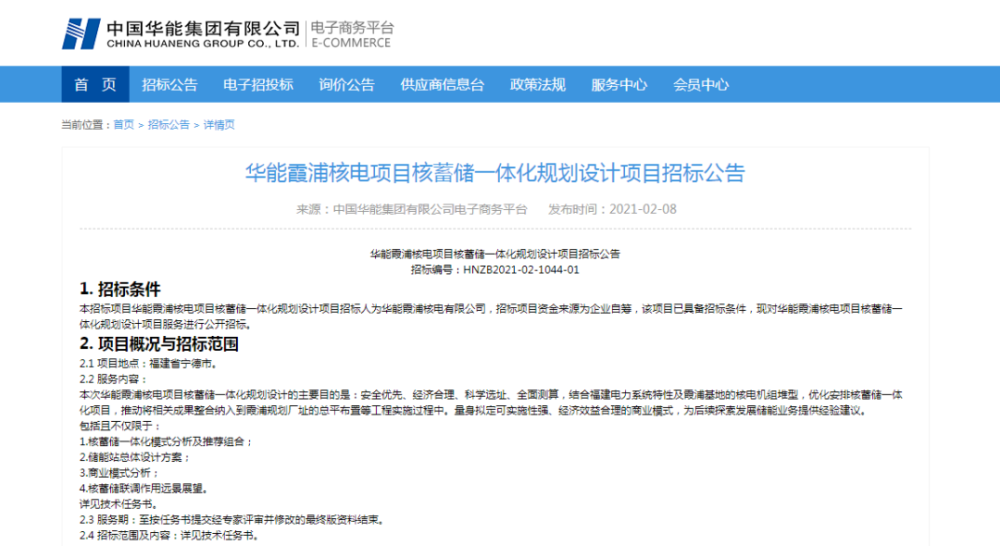Click the blue announcement title heading
Image resolution: width=1000 pixels, height=546 pixels.
tap(495, 173)
